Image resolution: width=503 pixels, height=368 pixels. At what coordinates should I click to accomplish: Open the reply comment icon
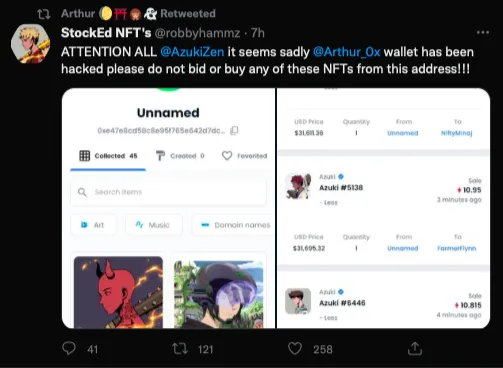pos(69,348)
